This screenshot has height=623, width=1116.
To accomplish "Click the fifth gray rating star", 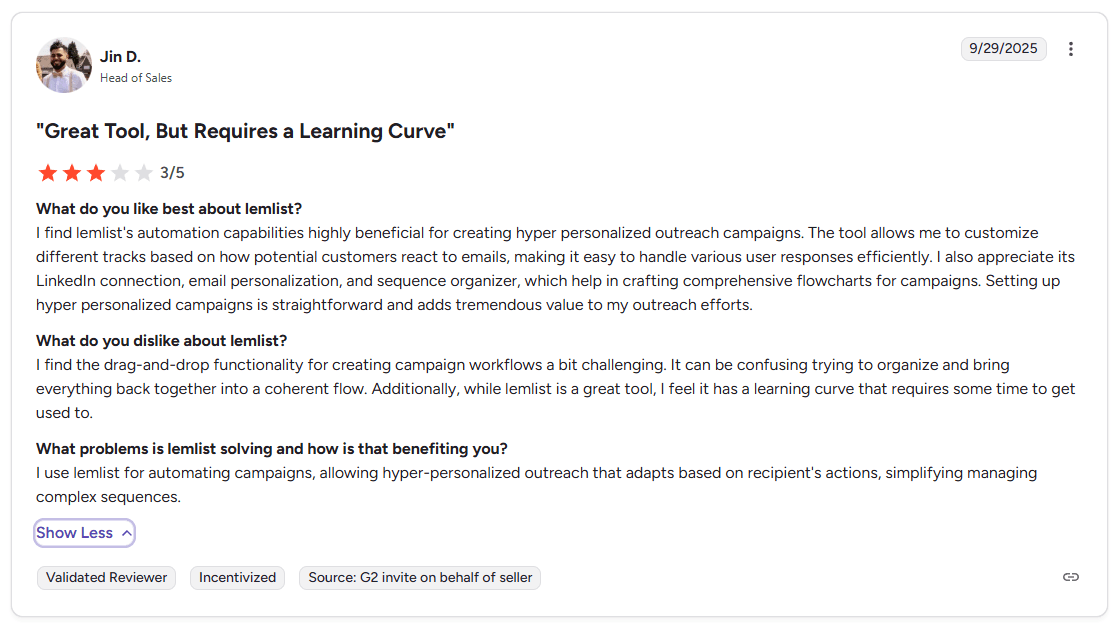I will [144, 173].
